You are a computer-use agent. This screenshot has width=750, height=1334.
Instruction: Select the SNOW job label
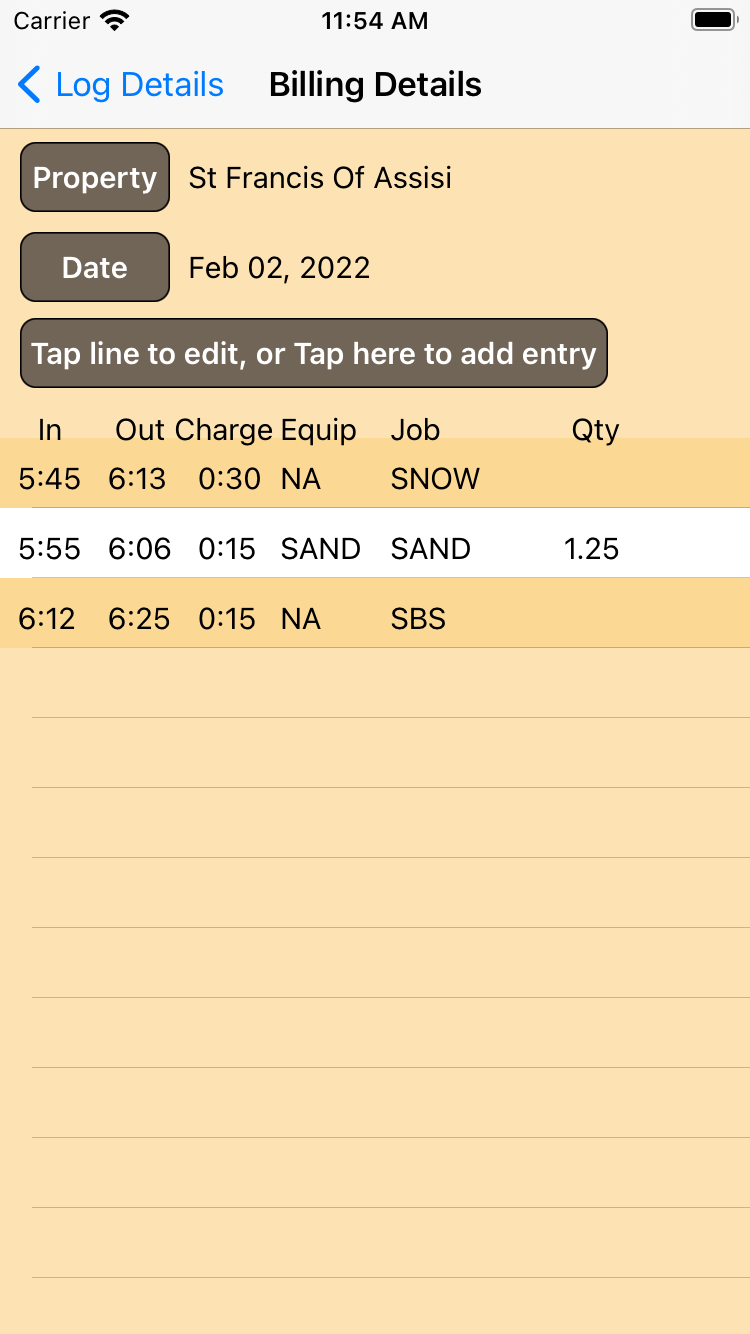pyautogui.click(x=435, y=479)
